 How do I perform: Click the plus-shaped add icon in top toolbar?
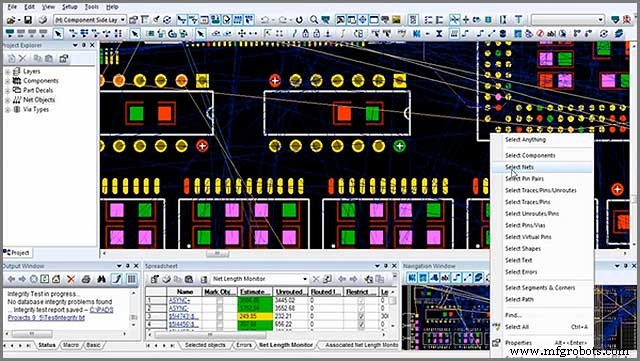point(465,19)
